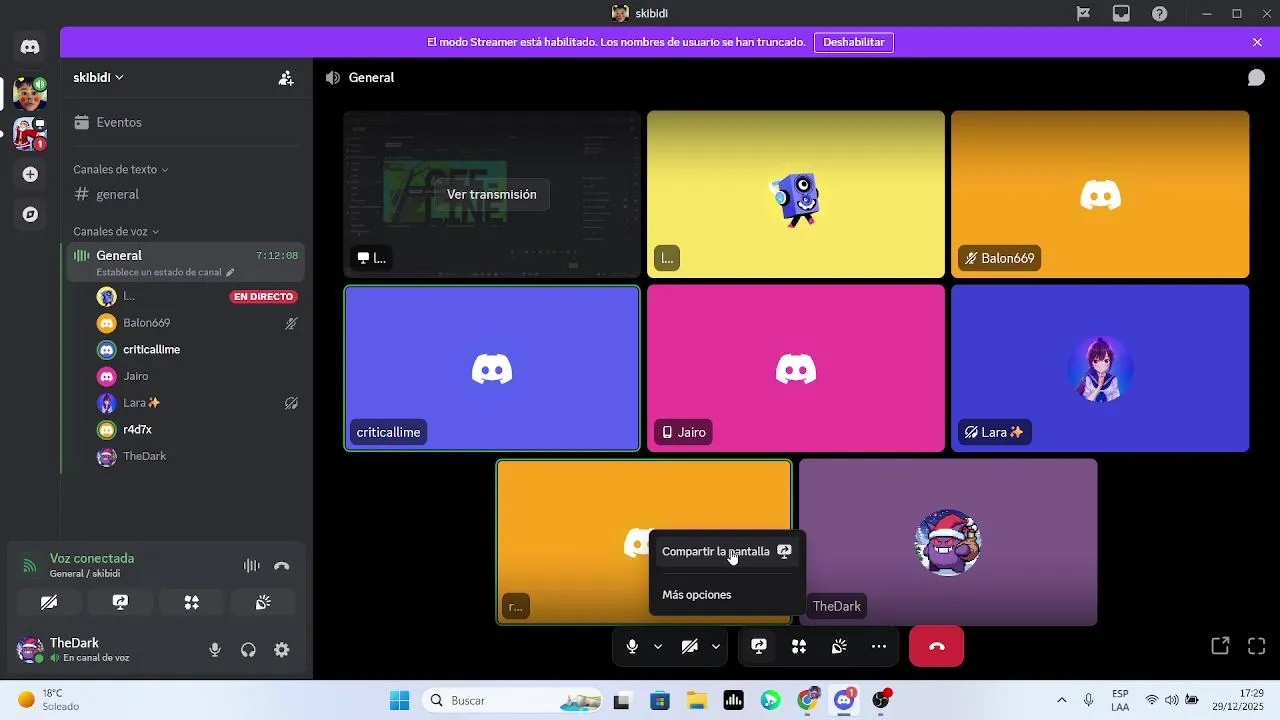Open OBS Studio from the taskbar

881,700
